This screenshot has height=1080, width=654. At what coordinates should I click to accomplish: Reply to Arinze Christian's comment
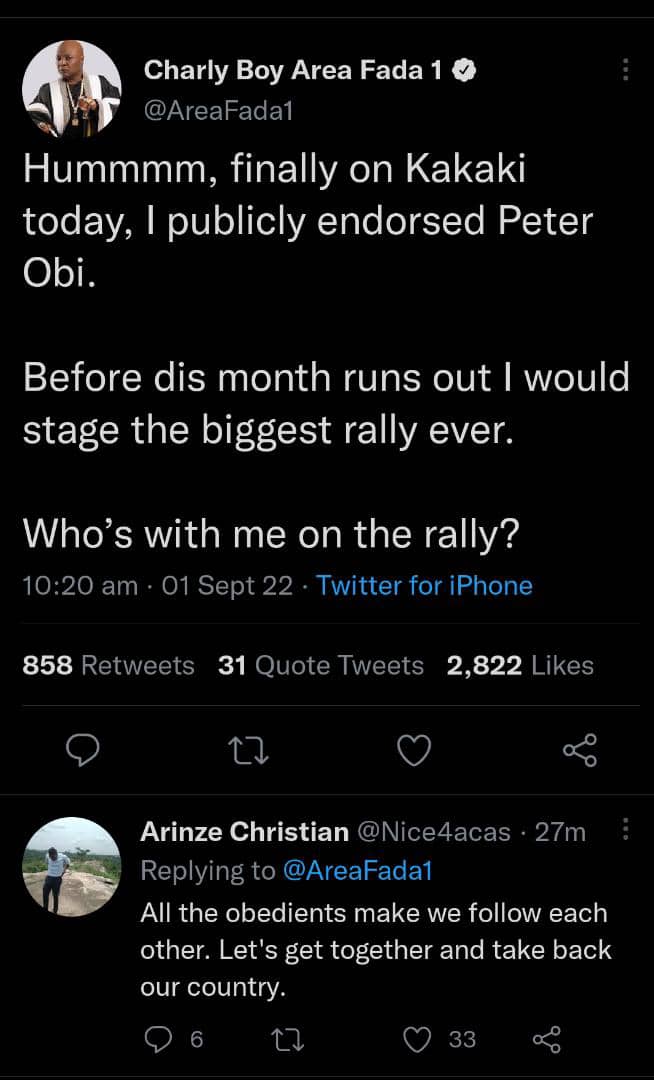tap(160, 1040)
